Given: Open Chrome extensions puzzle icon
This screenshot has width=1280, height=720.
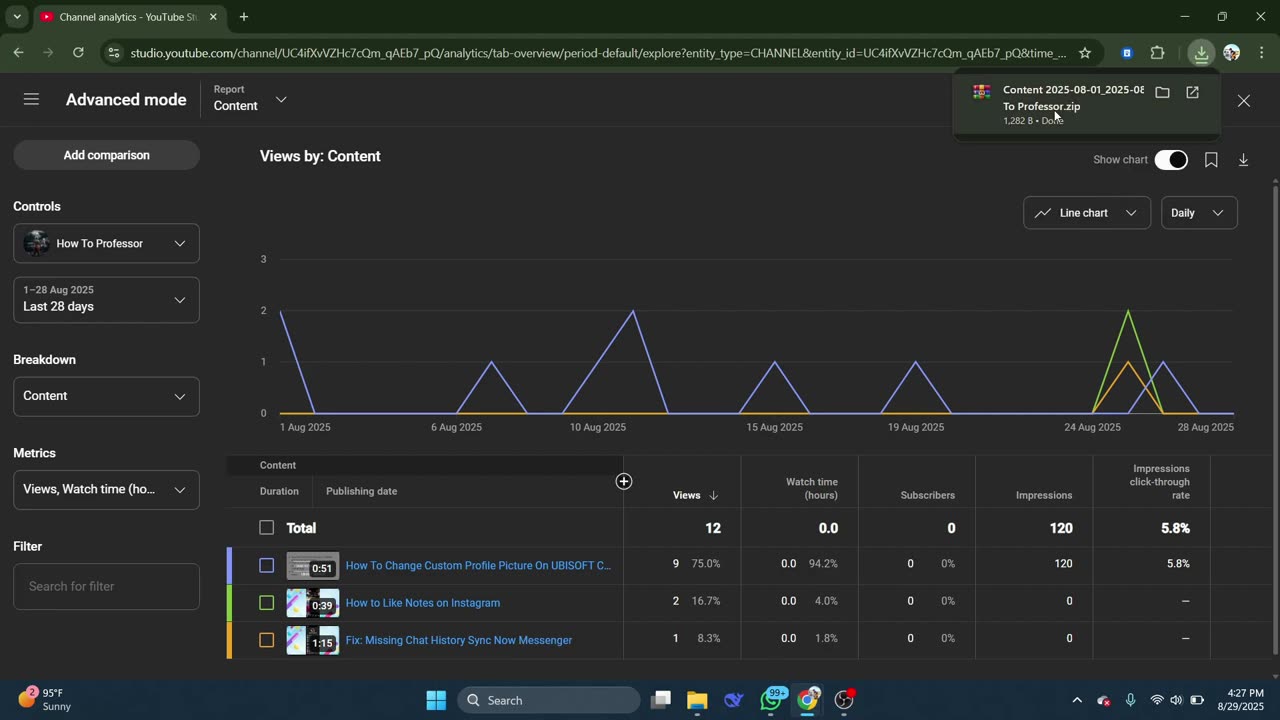Looking at the screenshot, I should 1157,53.
